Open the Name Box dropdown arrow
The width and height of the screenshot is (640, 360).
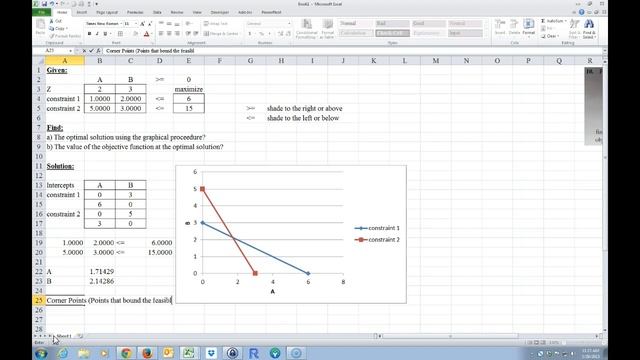pos(71,51)
